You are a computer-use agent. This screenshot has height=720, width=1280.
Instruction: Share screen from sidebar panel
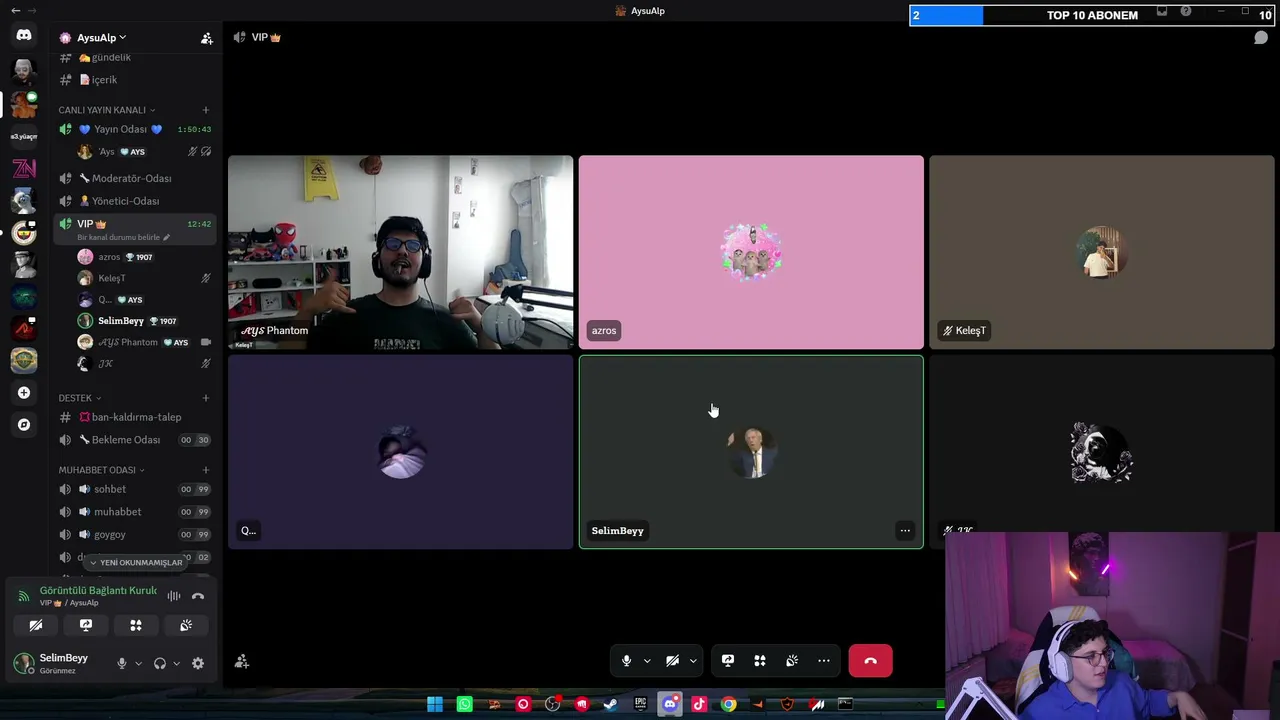tap(86, 626)
